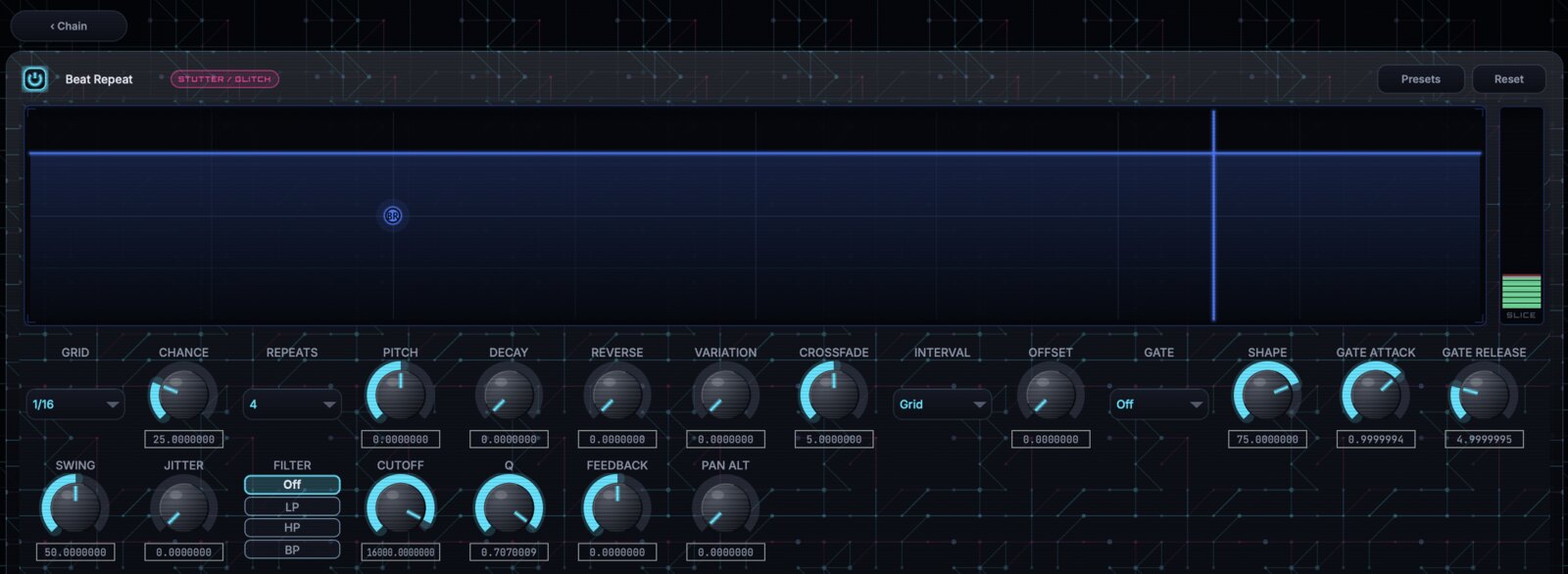The image size is (1568, 574).
Task: Click the Crossfade knob
Action: click(834, 395)
